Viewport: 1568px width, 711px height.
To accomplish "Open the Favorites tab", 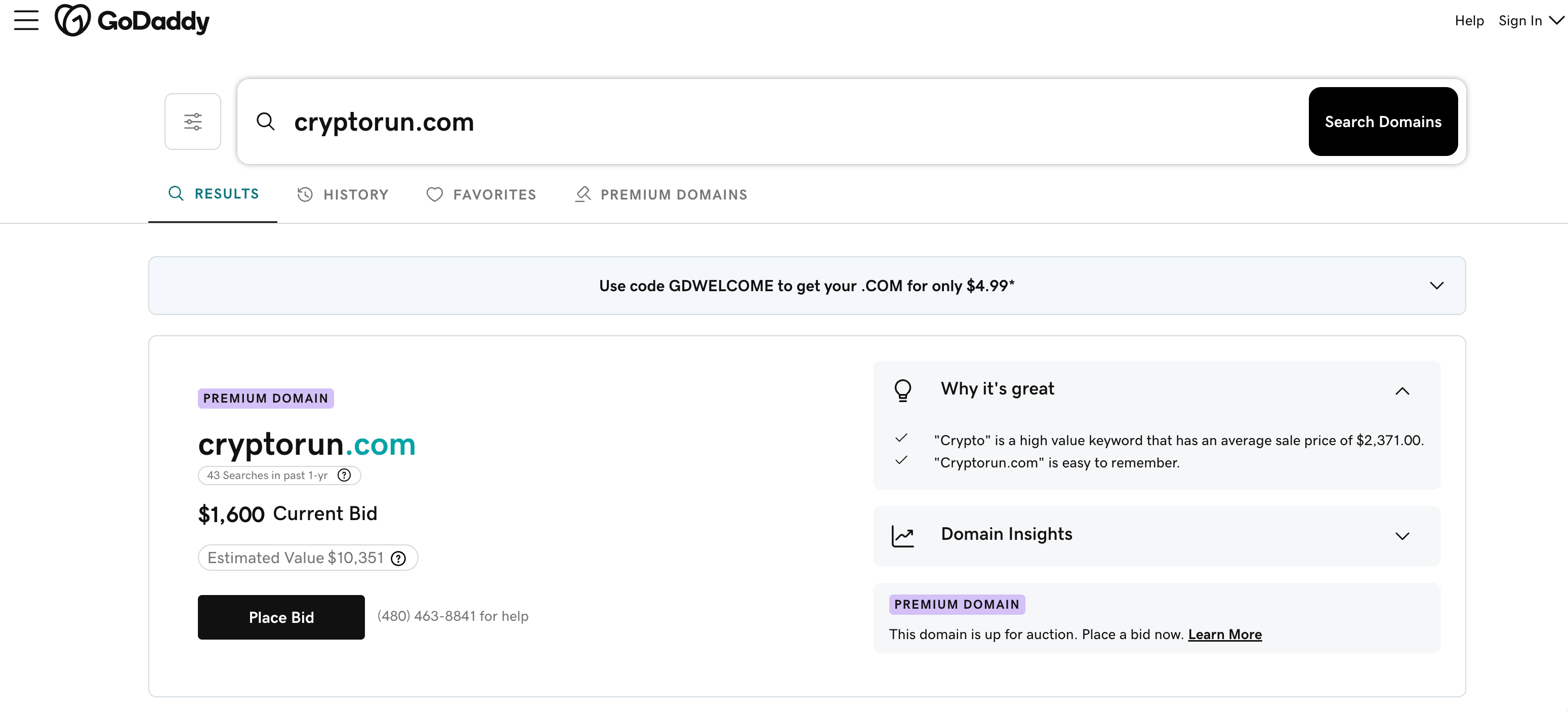I will pos(481,194).
